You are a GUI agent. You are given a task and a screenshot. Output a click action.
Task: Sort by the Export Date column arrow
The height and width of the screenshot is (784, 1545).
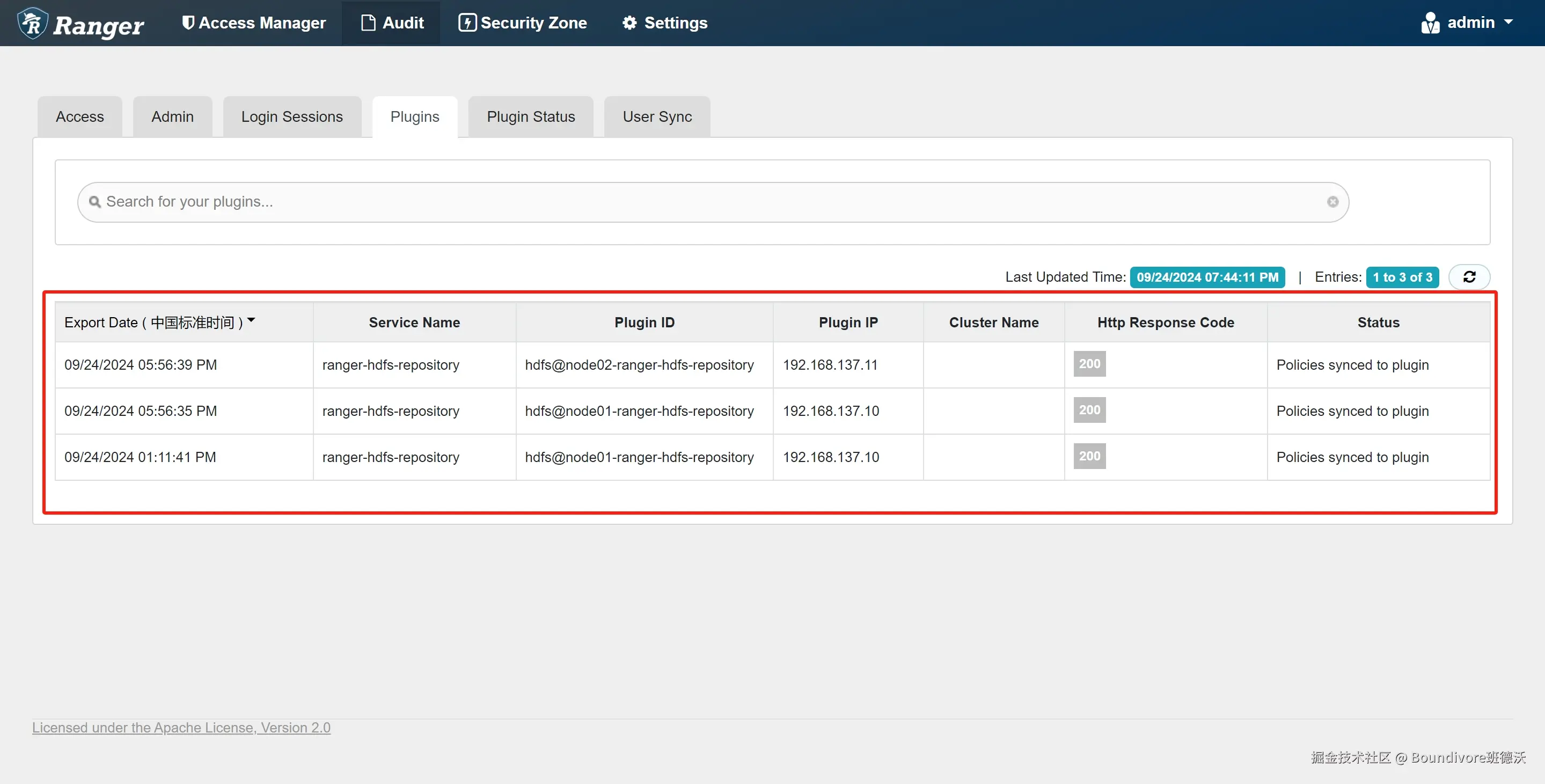[x=251, y=321]
